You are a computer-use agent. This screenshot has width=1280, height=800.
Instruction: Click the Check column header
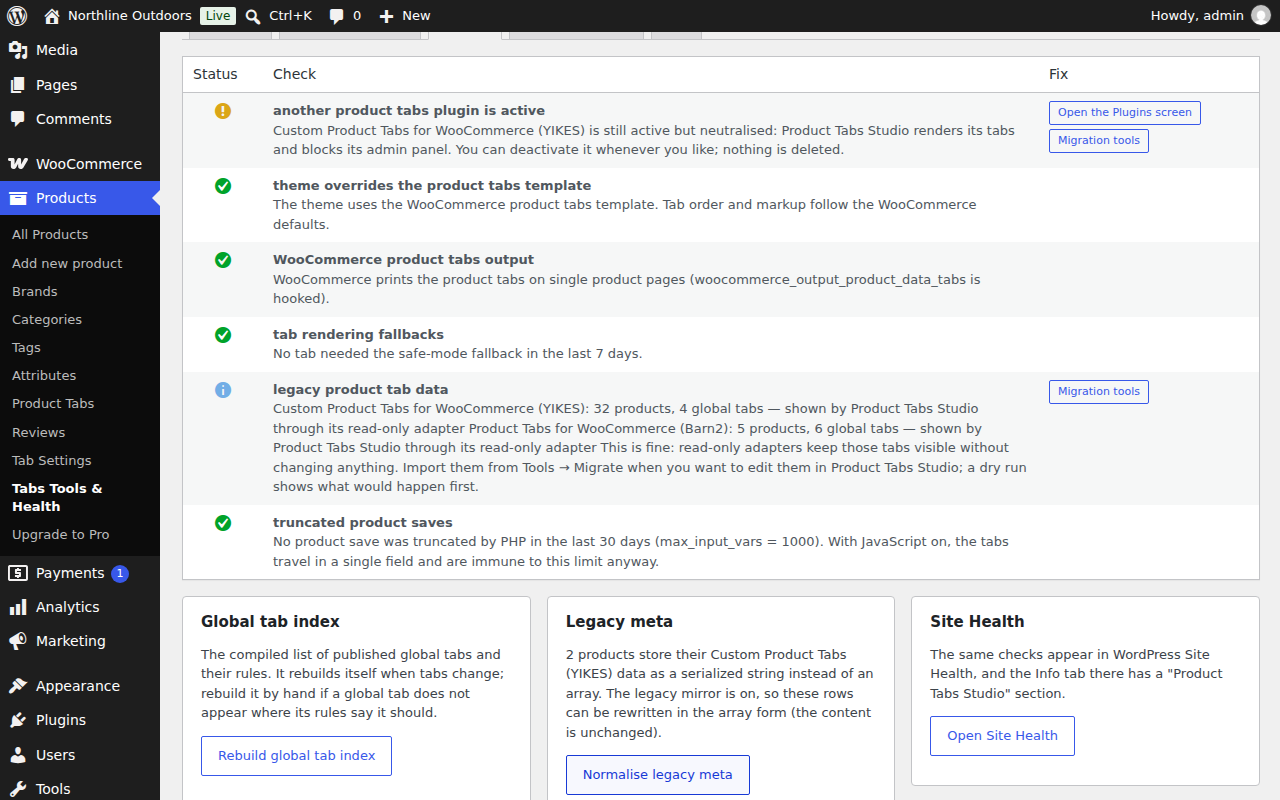tap(294, 74)
